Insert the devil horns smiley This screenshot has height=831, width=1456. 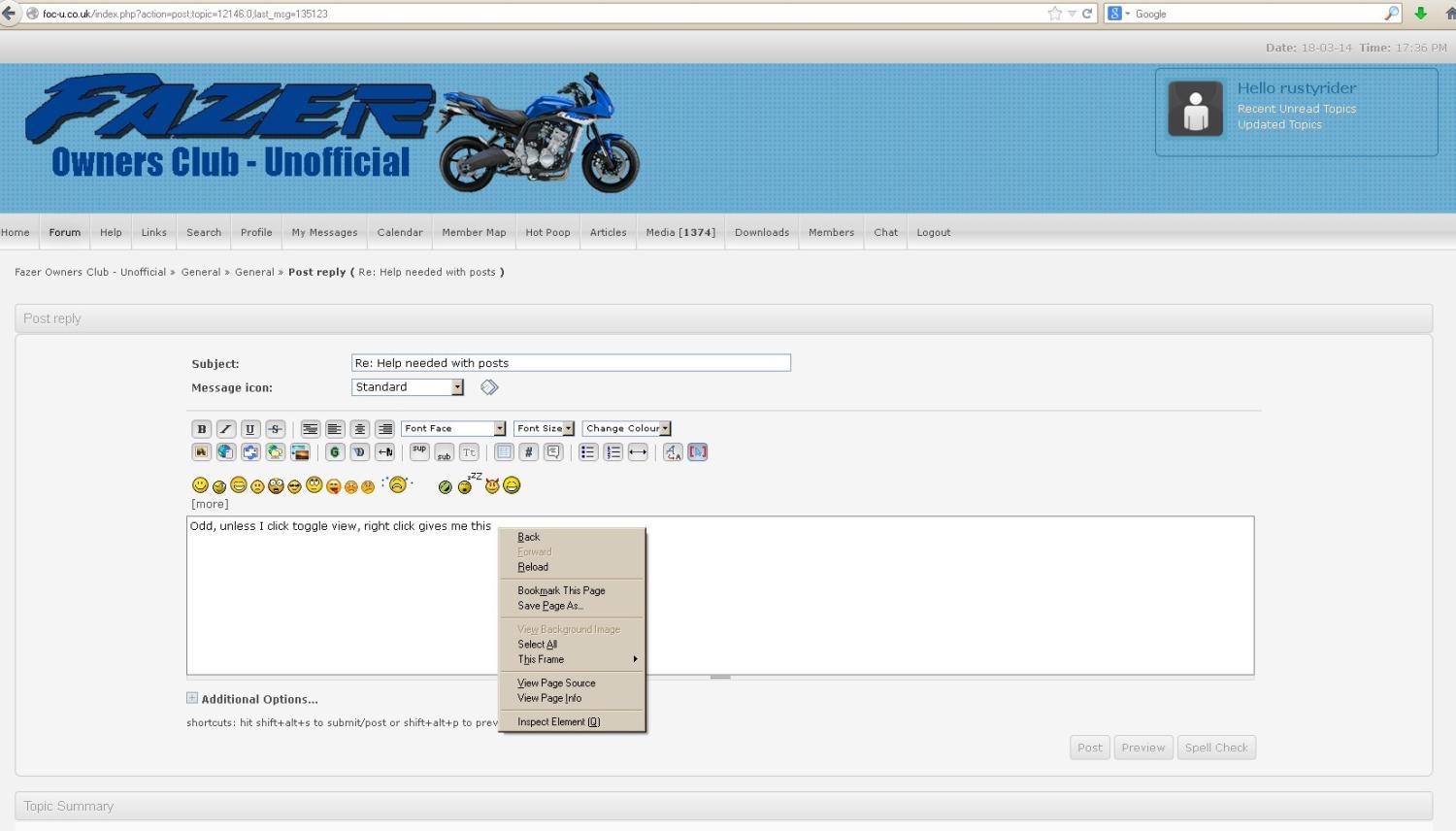492,485
